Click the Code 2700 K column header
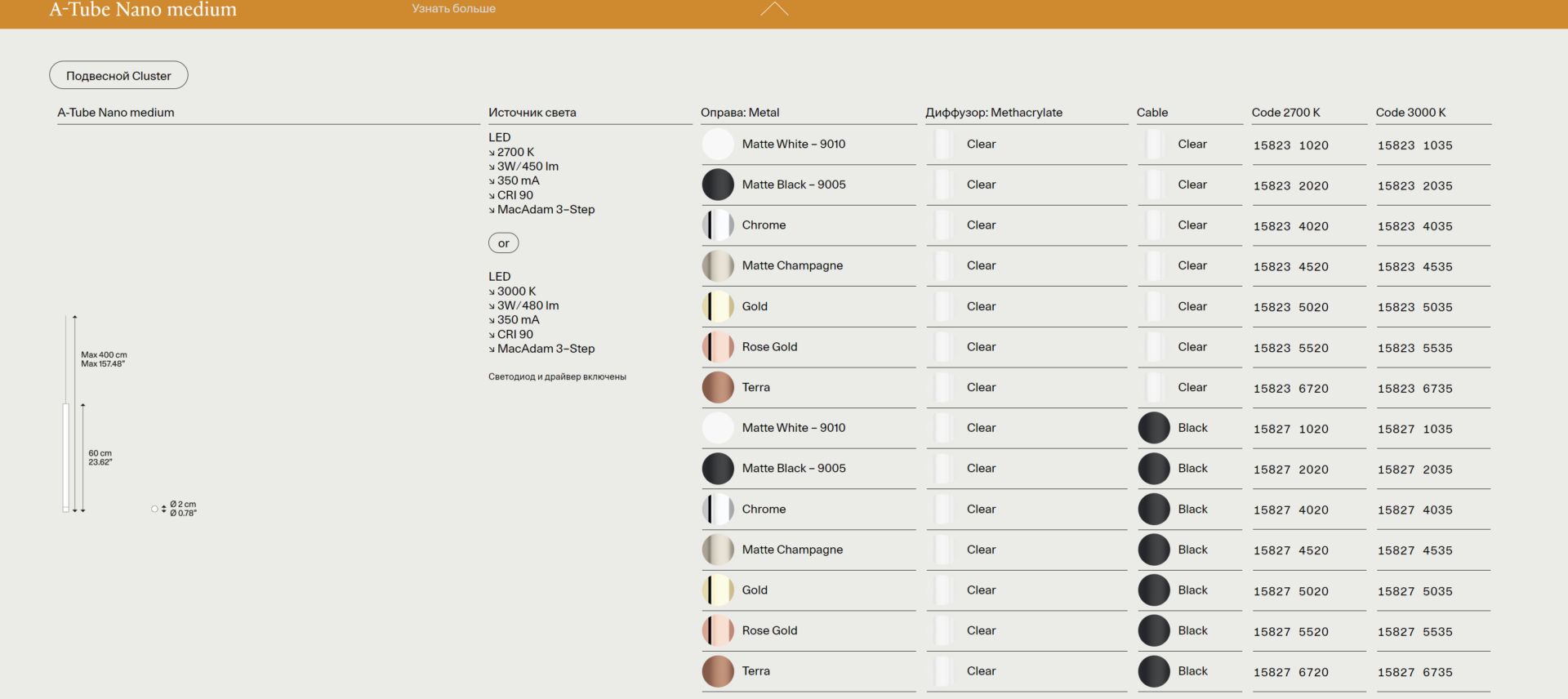1568x699 pixels. coord(1285,113)
